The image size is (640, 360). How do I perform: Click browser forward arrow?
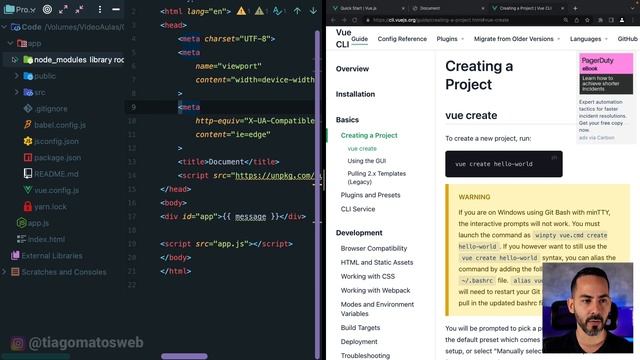pos(344,20)
